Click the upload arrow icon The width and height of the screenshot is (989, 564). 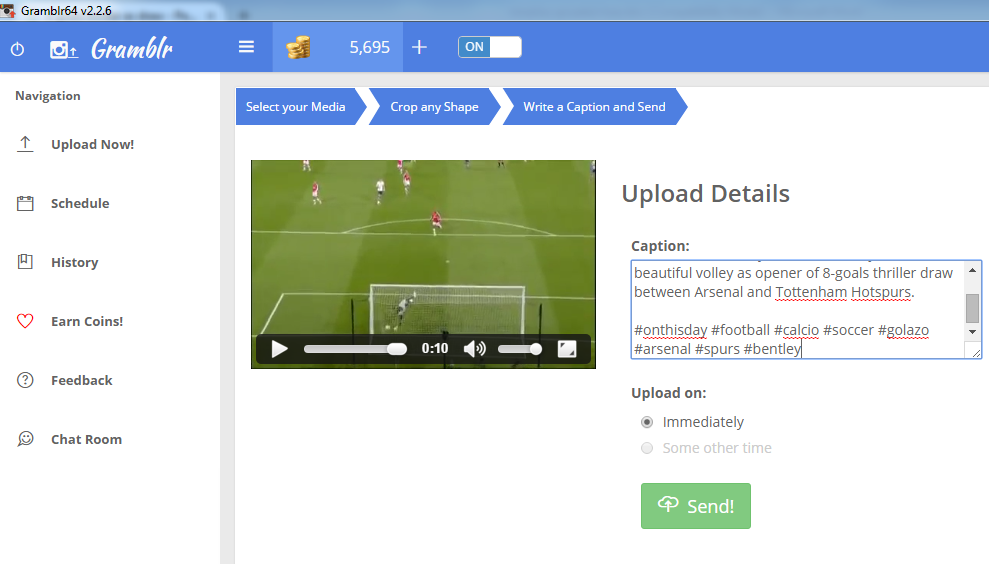[25, 144]
